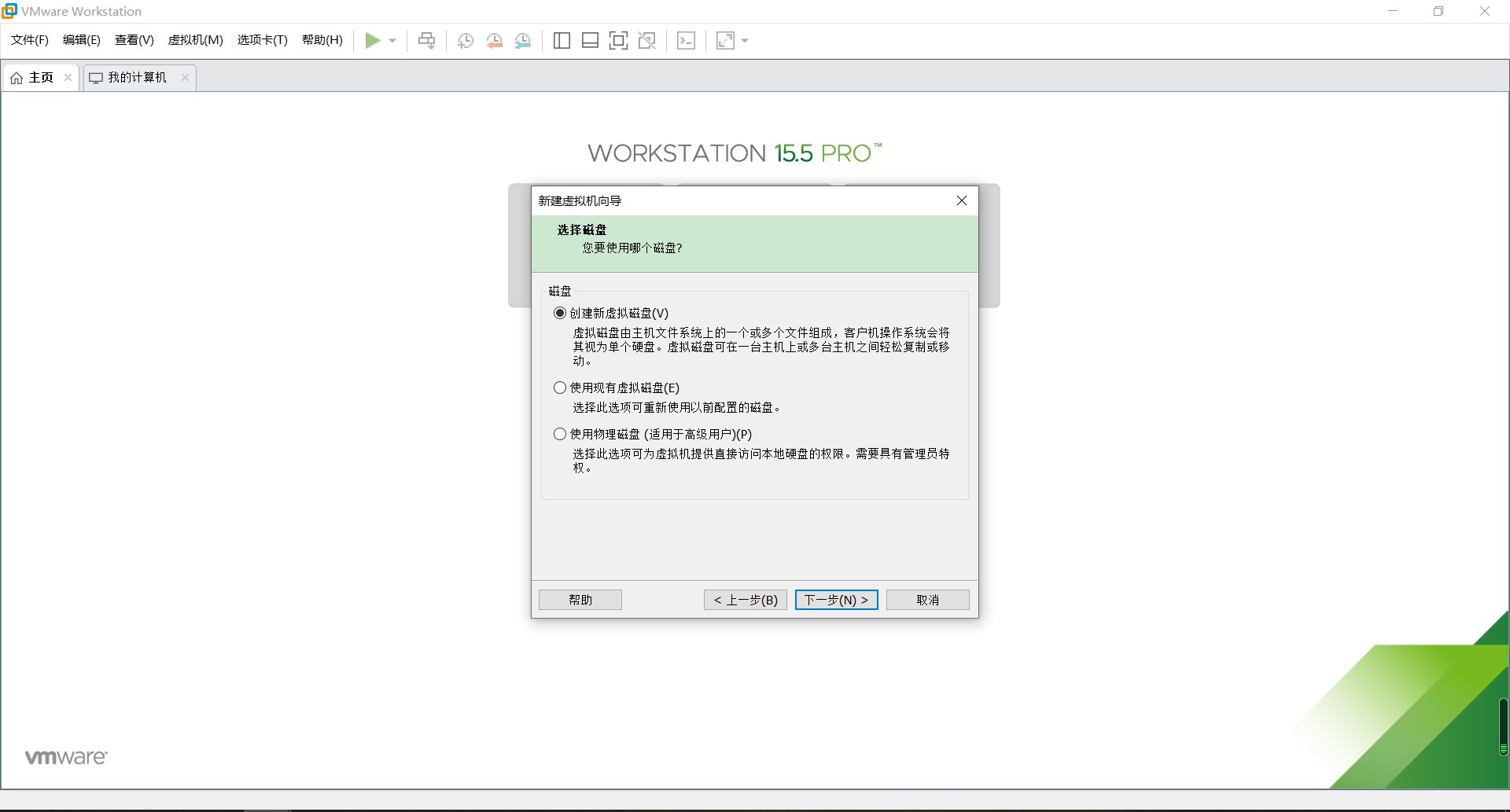Image resolution: width=1510 pixels, height=812 pixels.
Task: Toggle the library sidebar panel icon
Action: pyautogui.click(x=562, y=40)
